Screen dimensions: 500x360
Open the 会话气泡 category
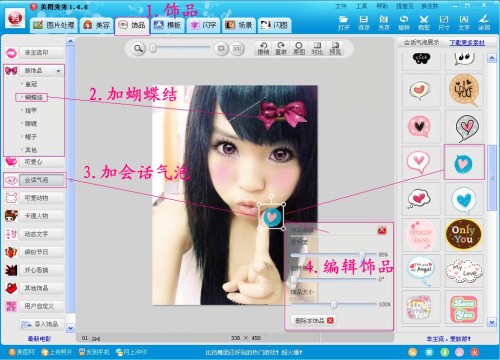point(34,180)
